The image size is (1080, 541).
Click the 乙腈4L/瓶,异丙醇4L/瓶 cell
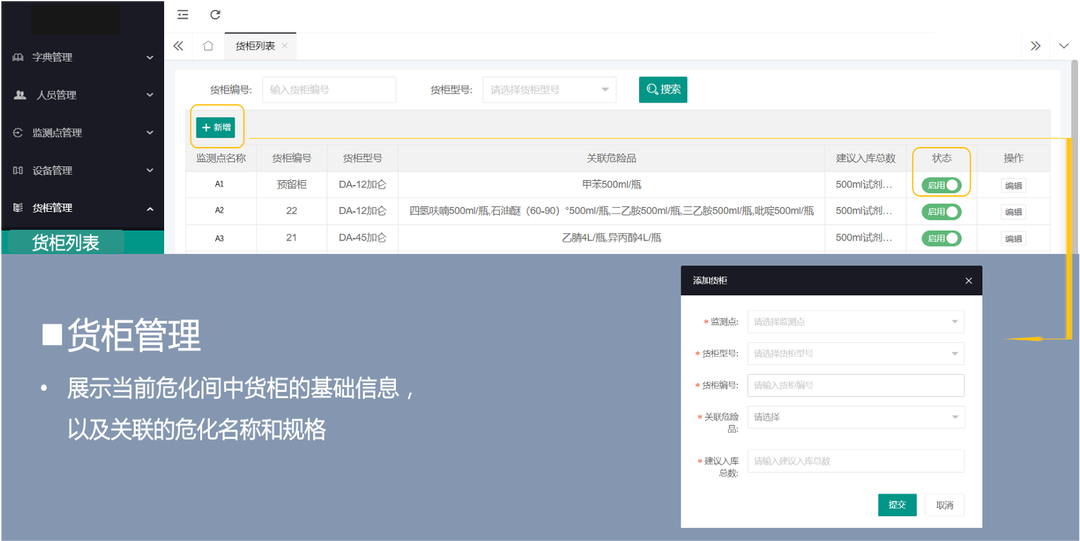[612, 238]
